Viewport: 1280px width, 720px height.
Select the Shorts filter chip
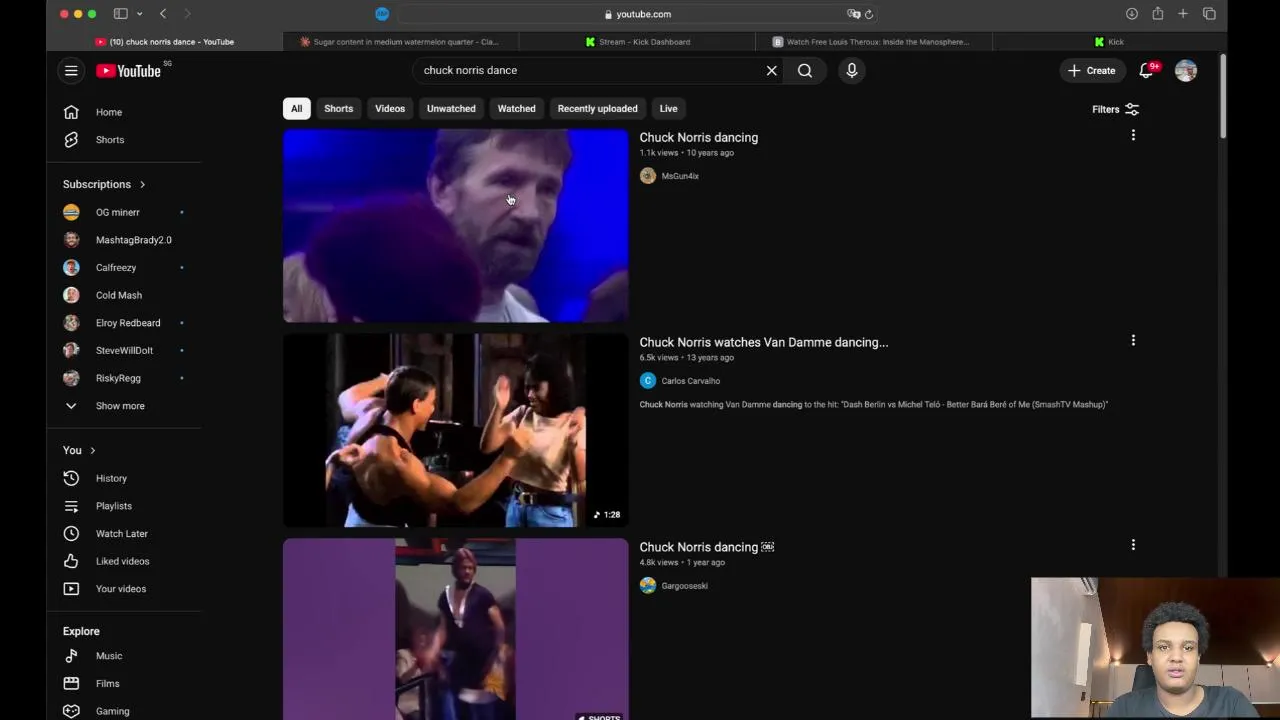click(338, 108)
